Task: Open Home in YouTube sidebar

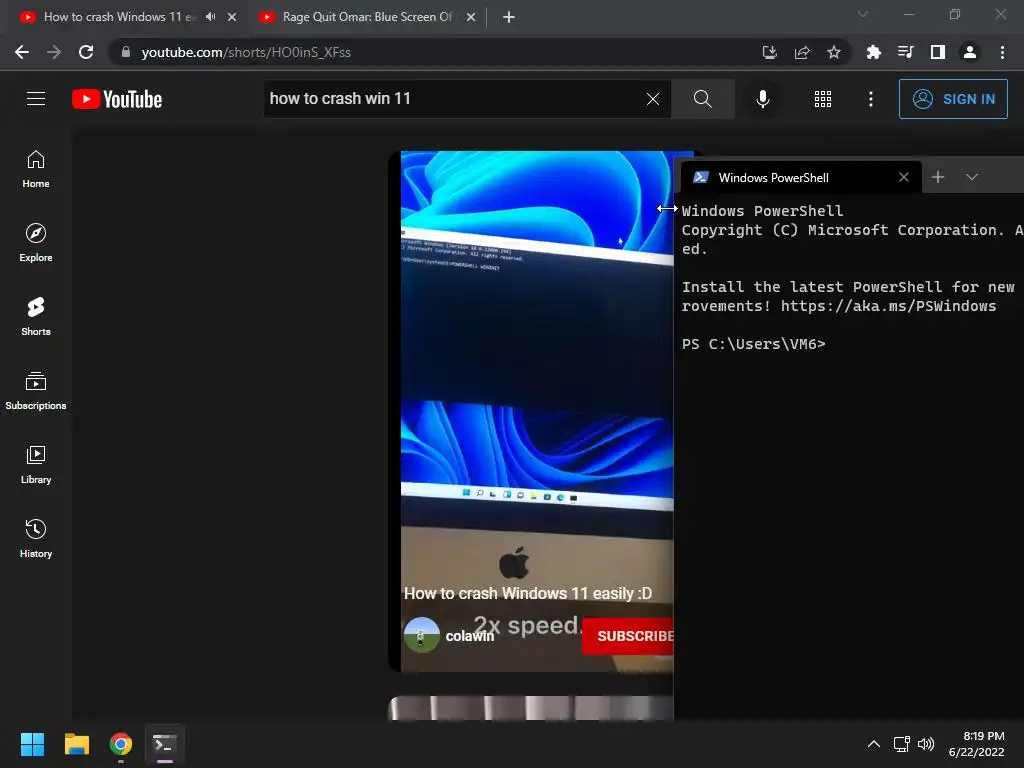Action: [x=36, y=168]
